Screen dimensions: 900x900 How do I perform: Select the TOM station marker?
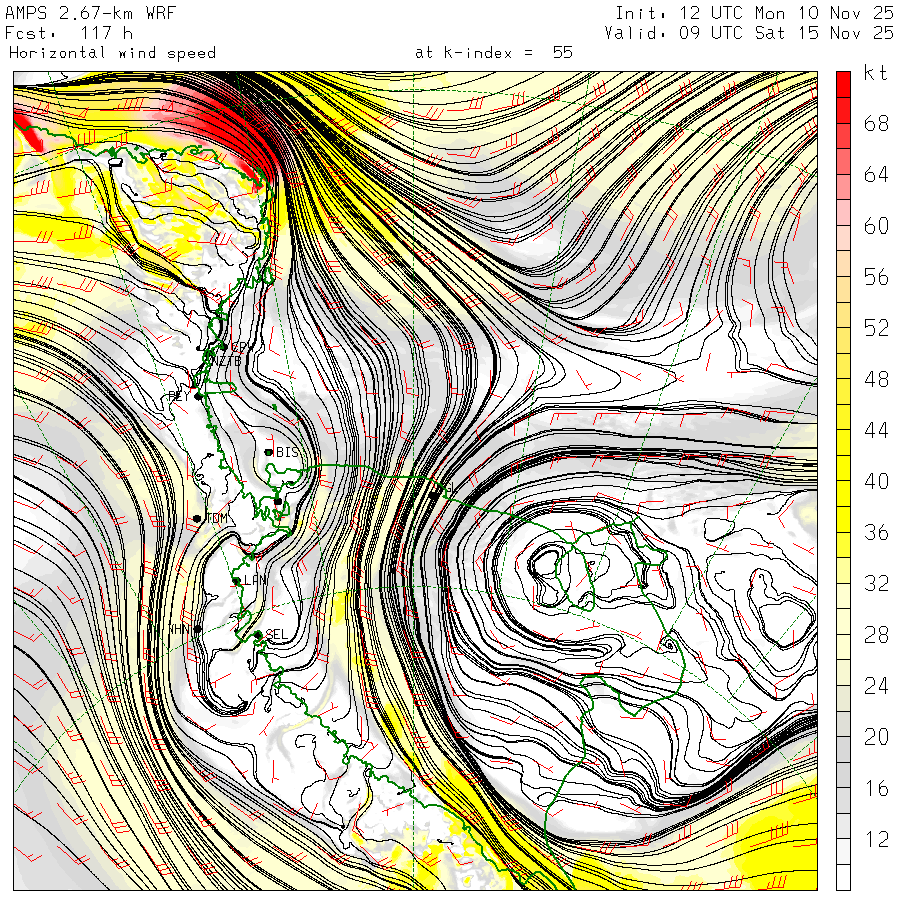pyautogui.click(x=198, y=518)
